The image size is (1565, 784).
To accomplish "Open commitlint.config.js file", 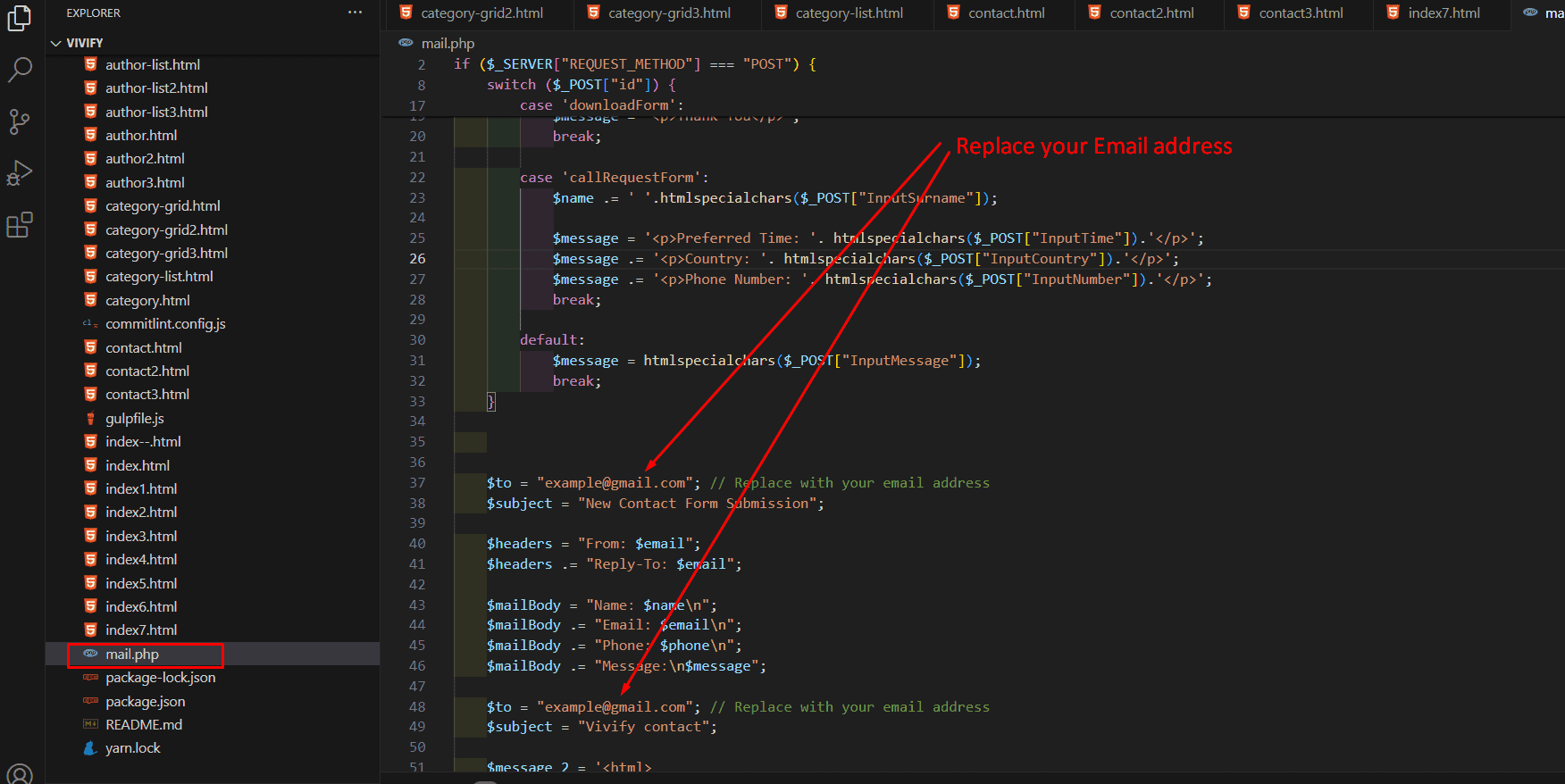I will 165,323.
